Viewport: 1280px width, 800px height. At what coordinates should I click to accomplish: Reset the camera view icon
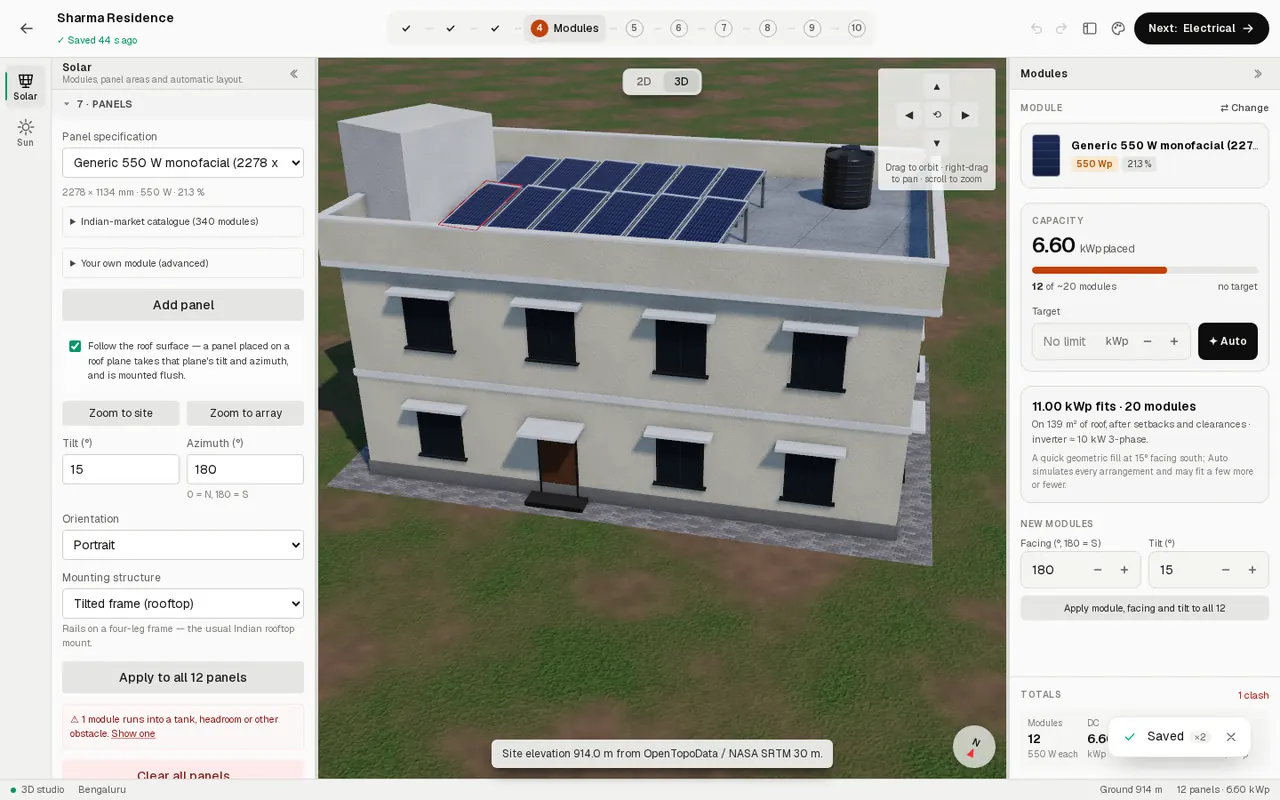[x=937, y=115]
